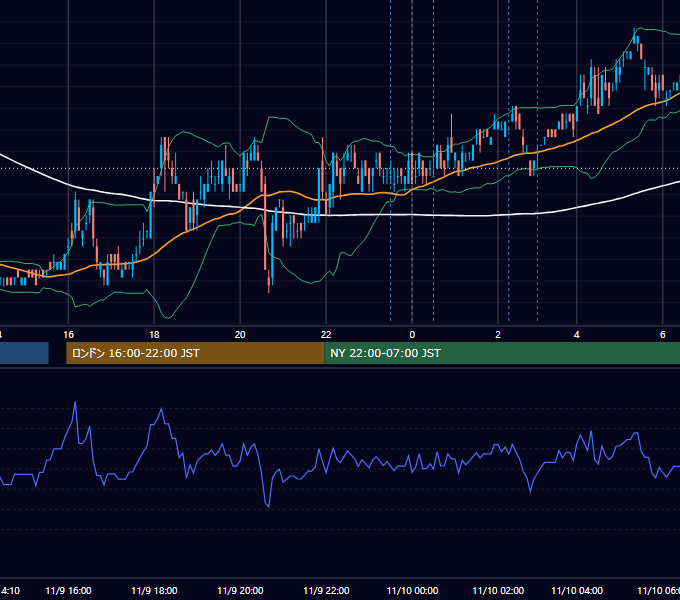680x600 pixels.
Task: Click the oscillator low after 20:00
Action: (x=268, y=506)
